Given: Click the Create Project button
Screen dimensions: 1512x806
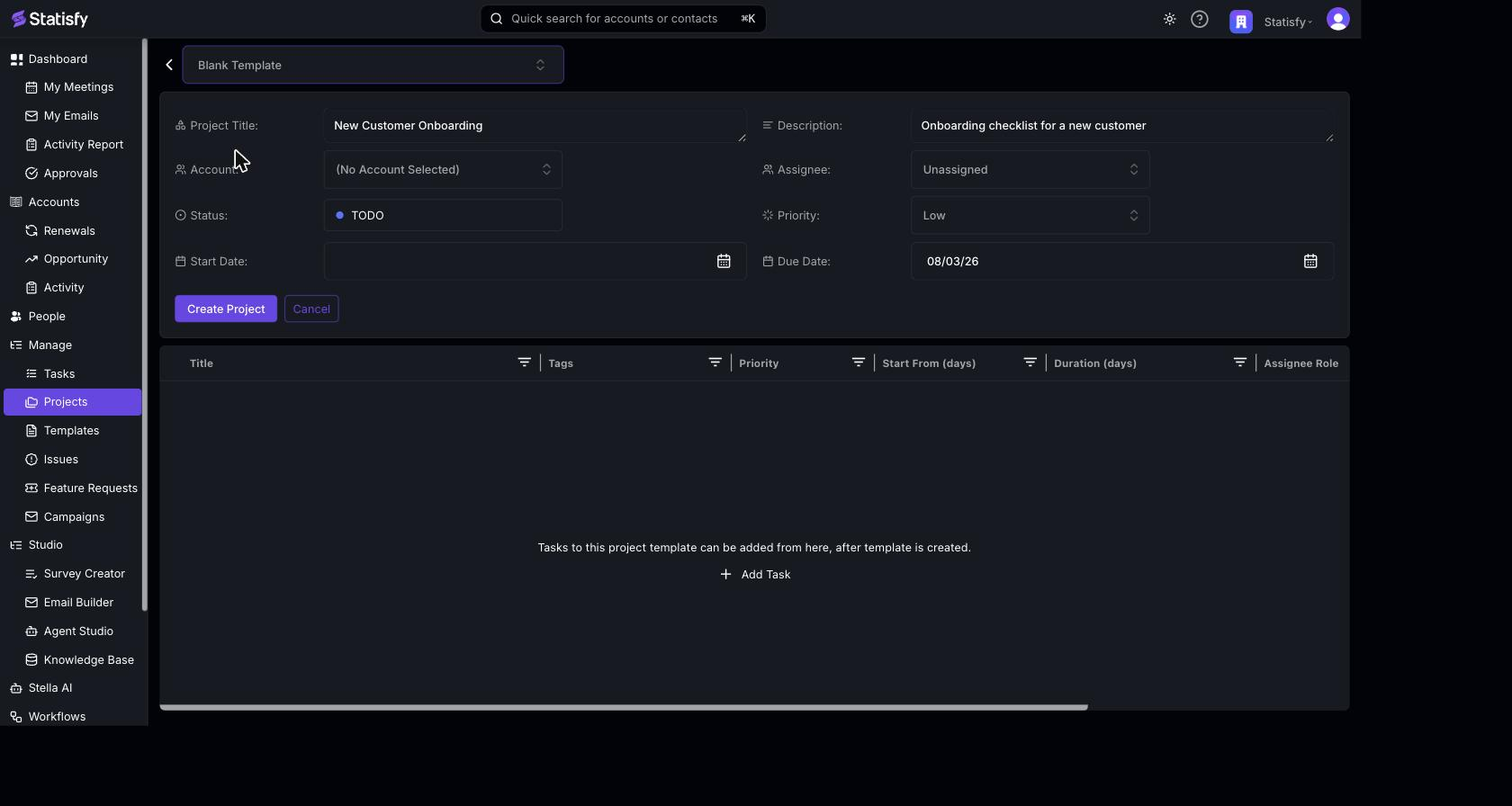Looking at the screenshot, I should [x=226, y=309].
